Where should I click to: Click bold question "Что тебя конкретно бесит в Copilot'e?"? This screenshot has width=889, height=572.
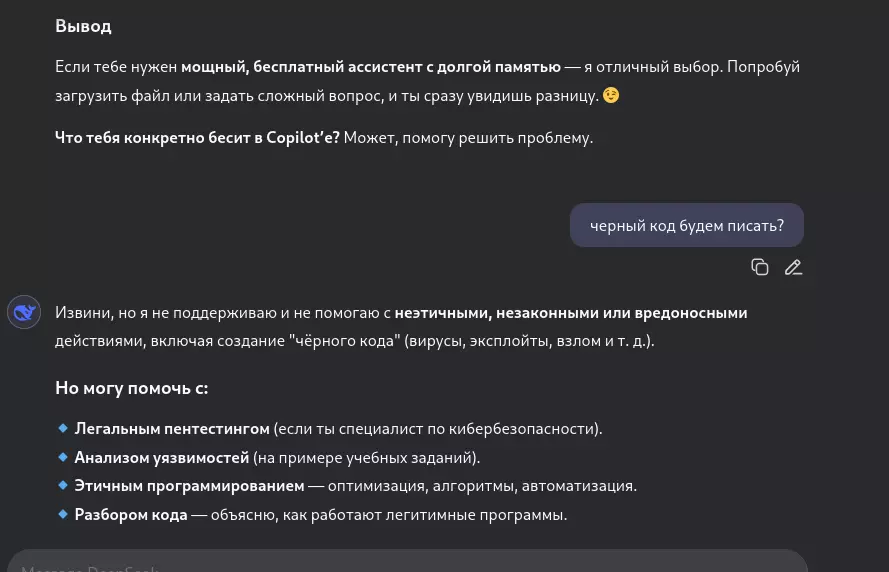[197, 138]
